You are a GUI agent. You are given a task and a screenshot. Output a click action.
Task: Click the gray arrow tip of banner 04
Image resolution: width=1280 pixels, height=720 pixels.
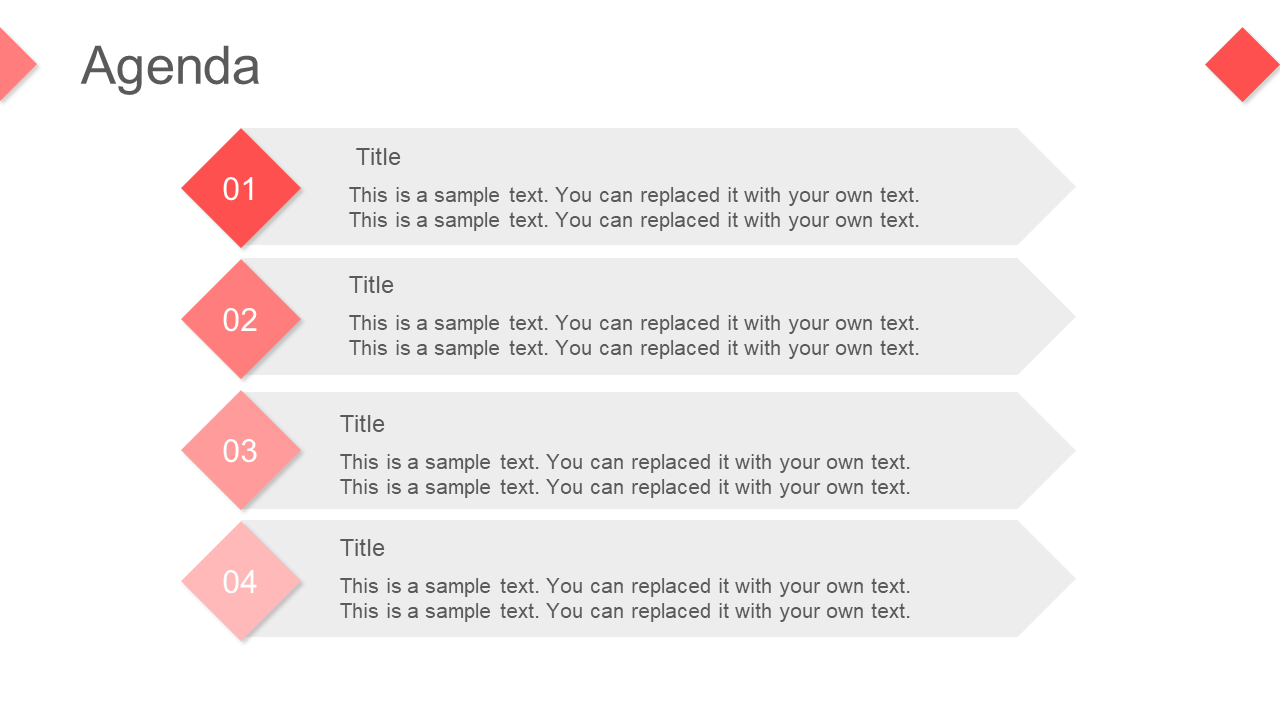tap(1045, 578)
